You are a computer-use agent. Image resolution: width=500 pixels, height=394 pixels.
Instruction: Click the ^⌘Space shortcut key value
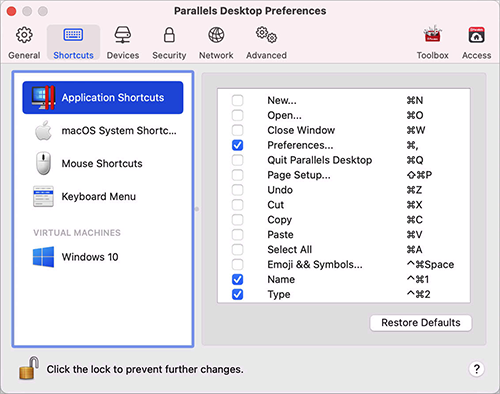click(x=430, y=264)
